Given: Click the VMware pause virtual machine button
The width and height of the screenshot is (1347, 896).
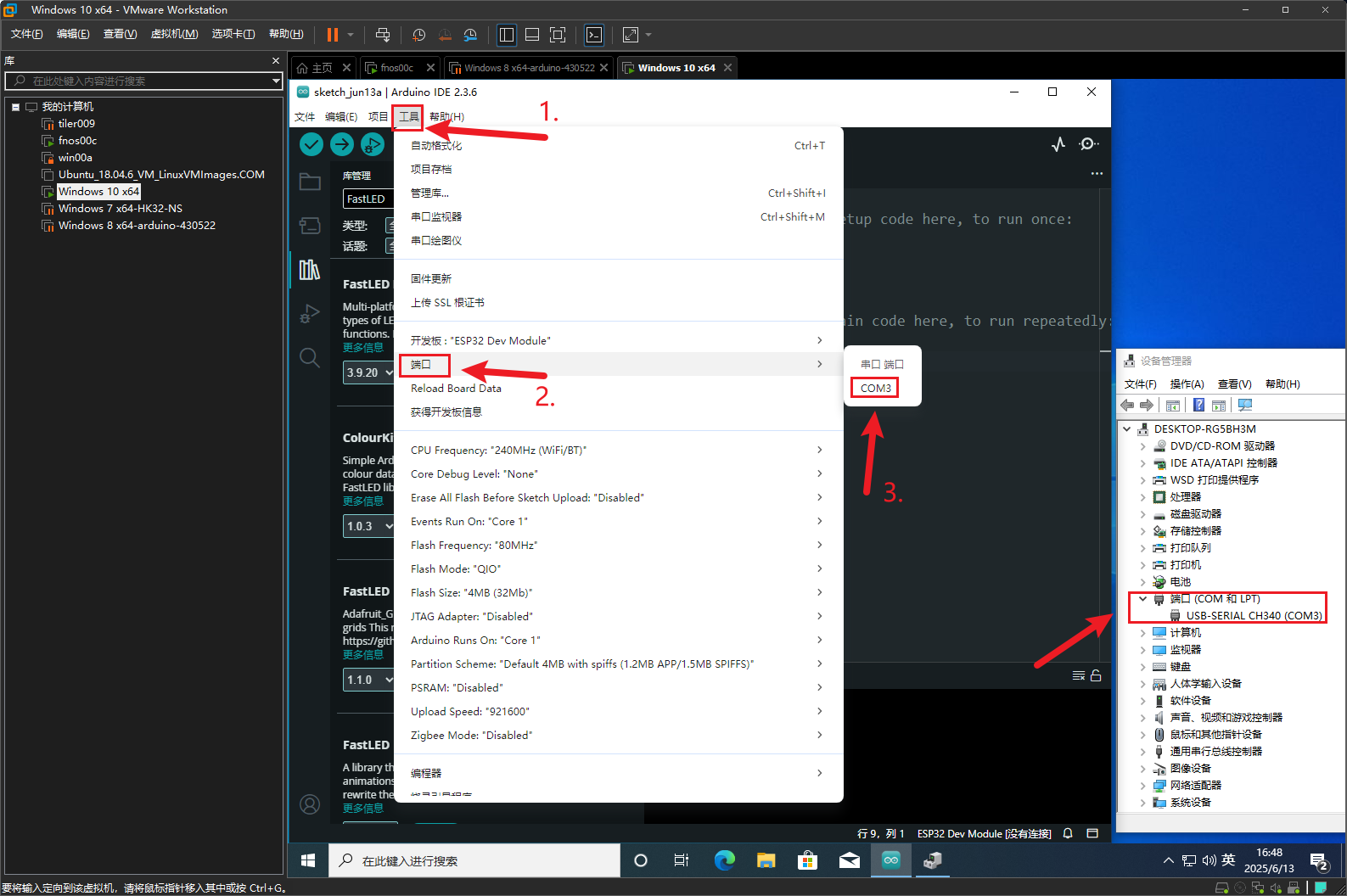Looking at the screenshot, I should point(333,35).
